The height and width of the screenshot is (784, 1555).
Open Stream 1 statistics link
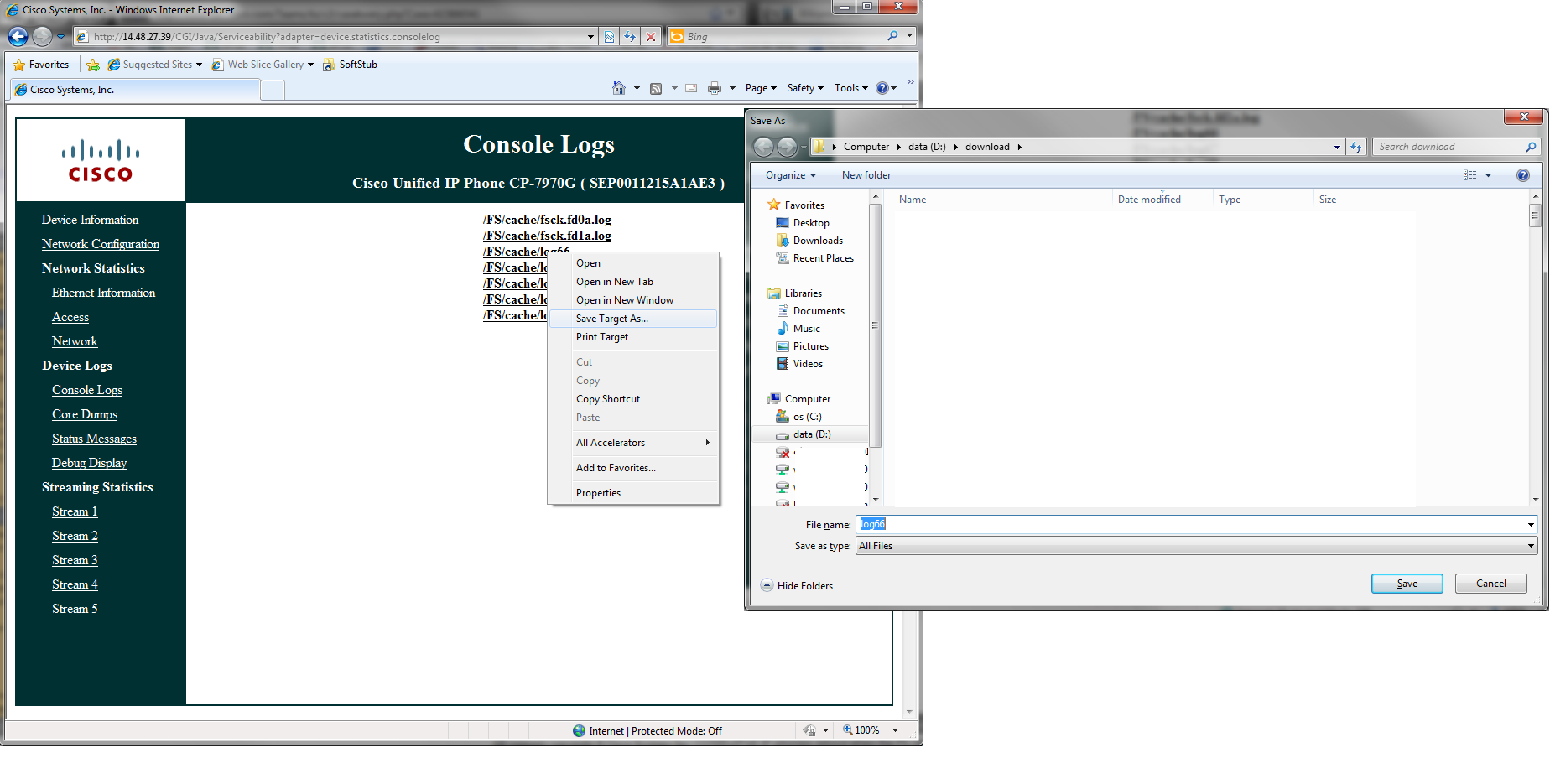pyautogui.click(x=75, y=511)
